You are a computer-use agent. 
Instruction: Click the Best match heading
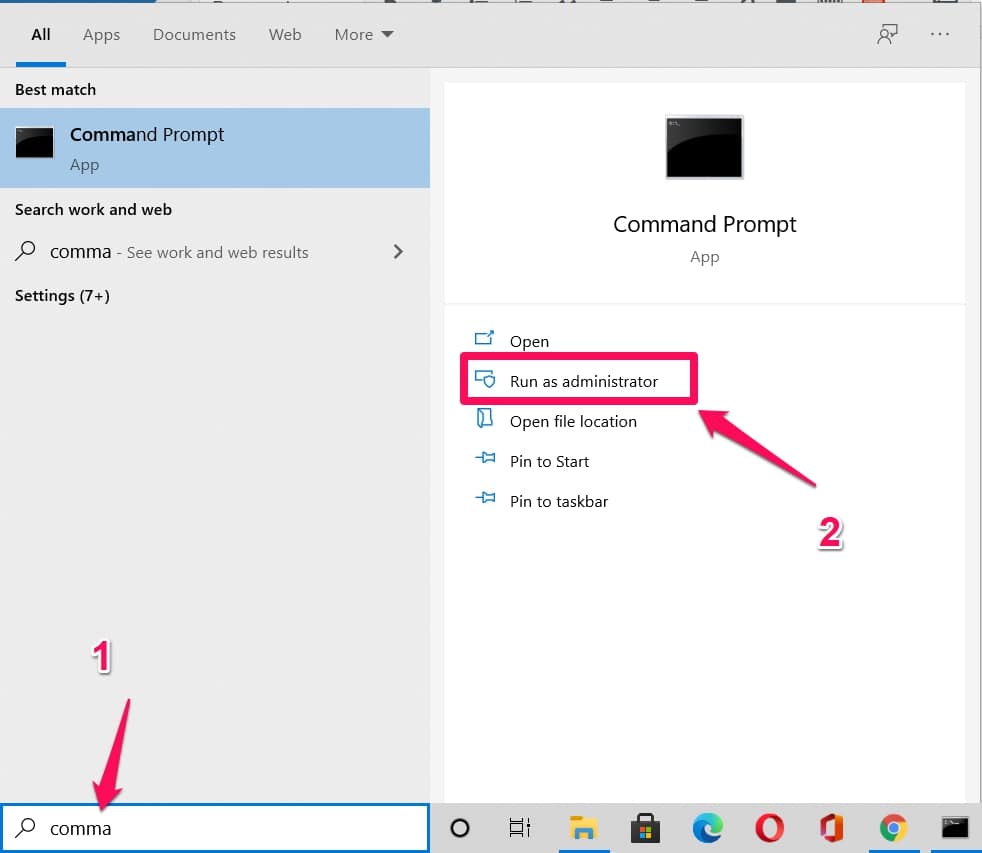[x=56, y=90]
